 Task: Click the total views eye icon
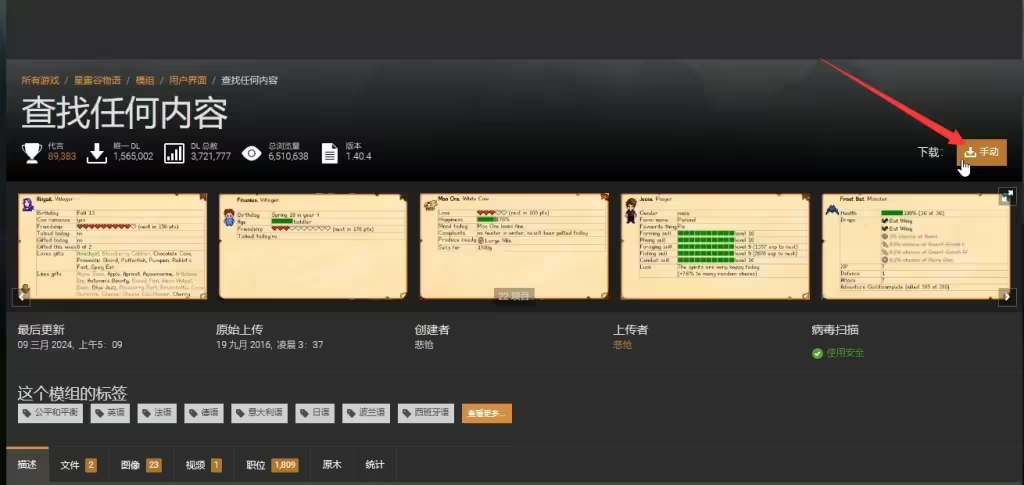point(251,153)
